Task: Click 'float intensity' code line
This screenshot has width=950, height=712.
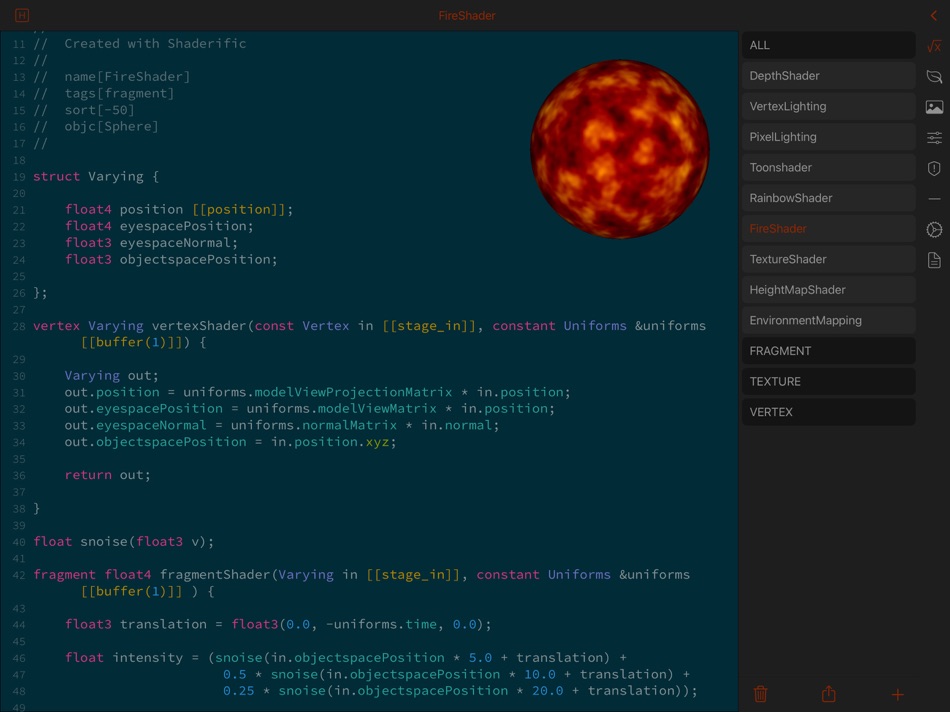Action: click(x=346, y=657)
